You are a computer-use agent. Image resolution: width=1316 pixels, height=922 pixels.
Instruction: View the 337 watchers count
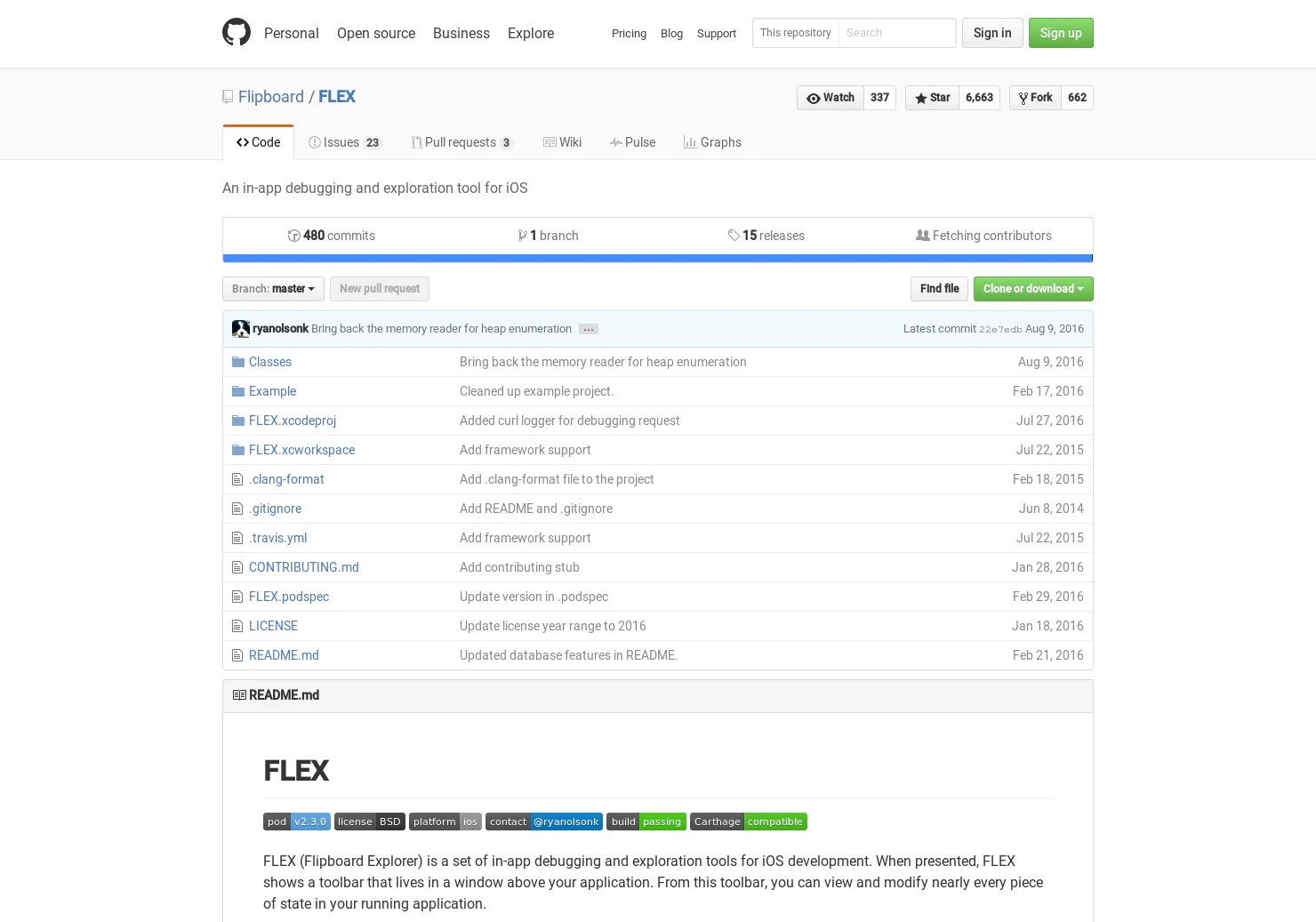click(x=879, y=98)
